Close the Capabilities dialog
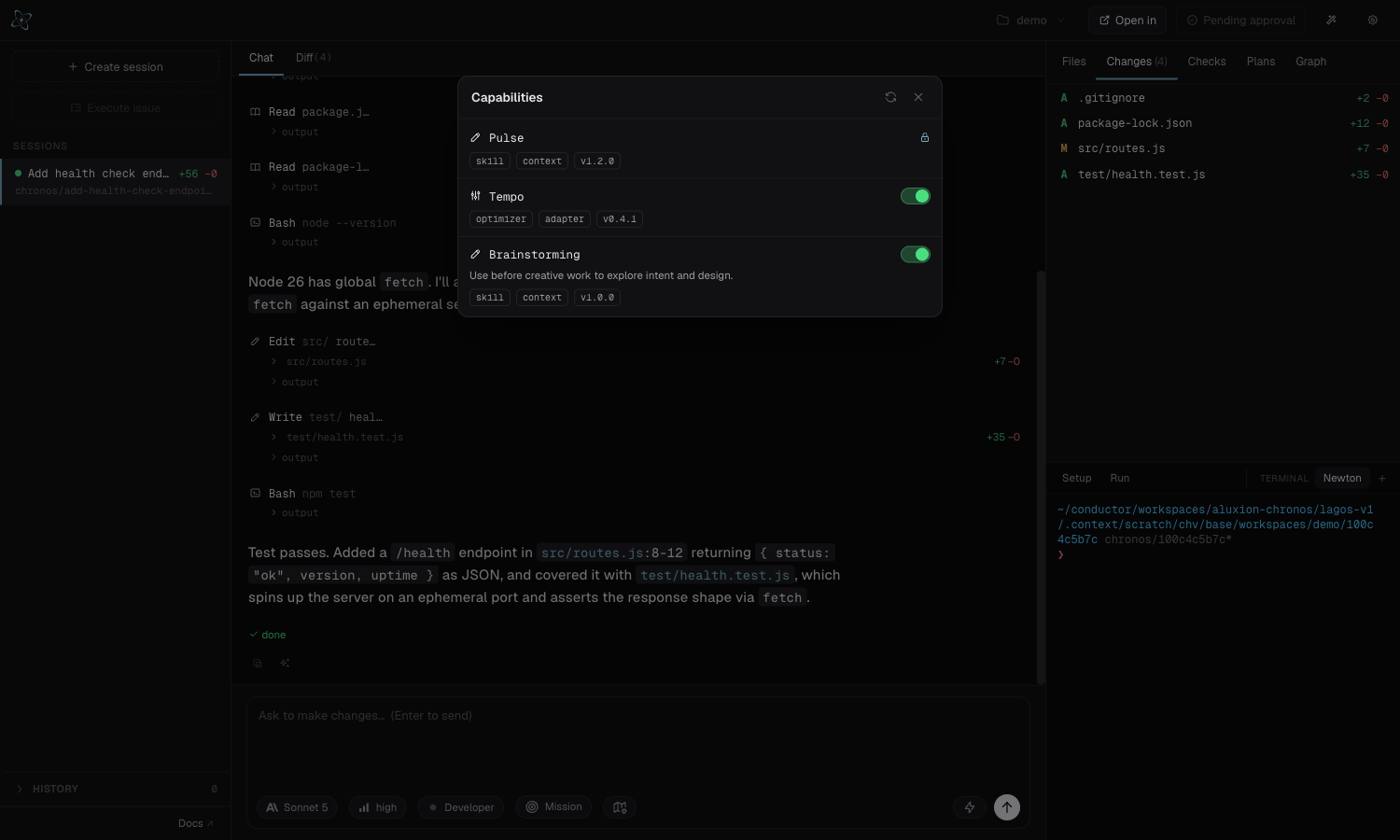The width and height of the screenshot is (1400, 840). tap(918, 97)
